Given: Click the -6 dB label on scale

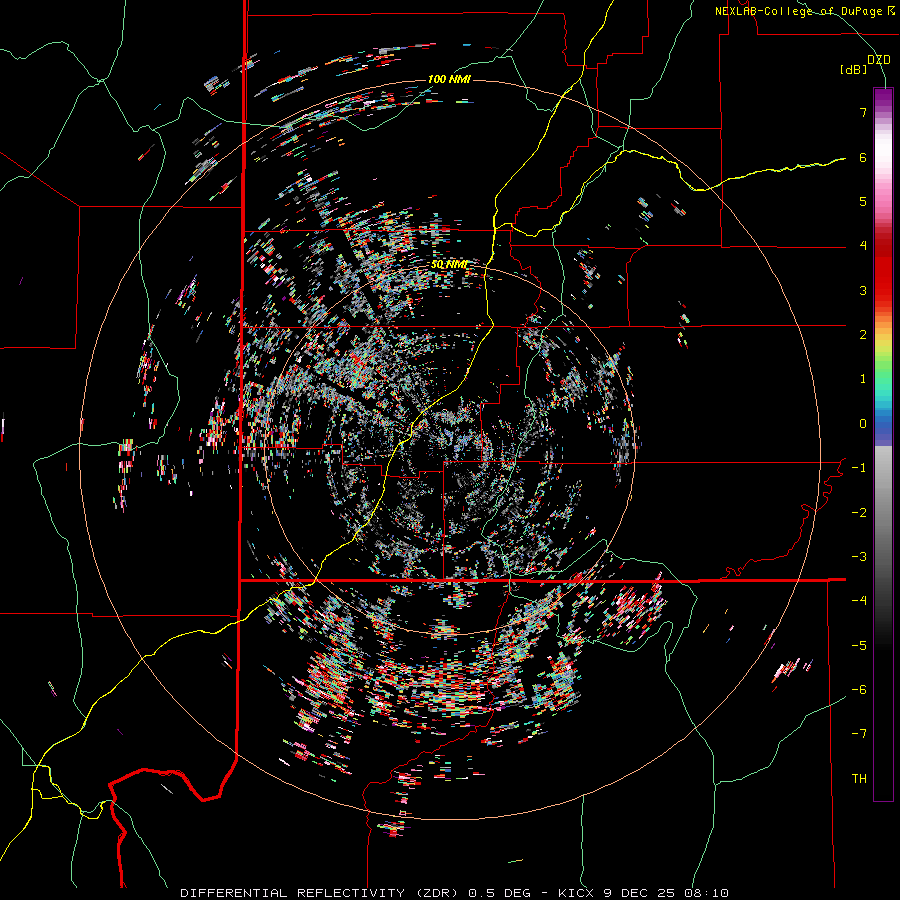Looking at the screenshot, I should [x=859, y=690].
